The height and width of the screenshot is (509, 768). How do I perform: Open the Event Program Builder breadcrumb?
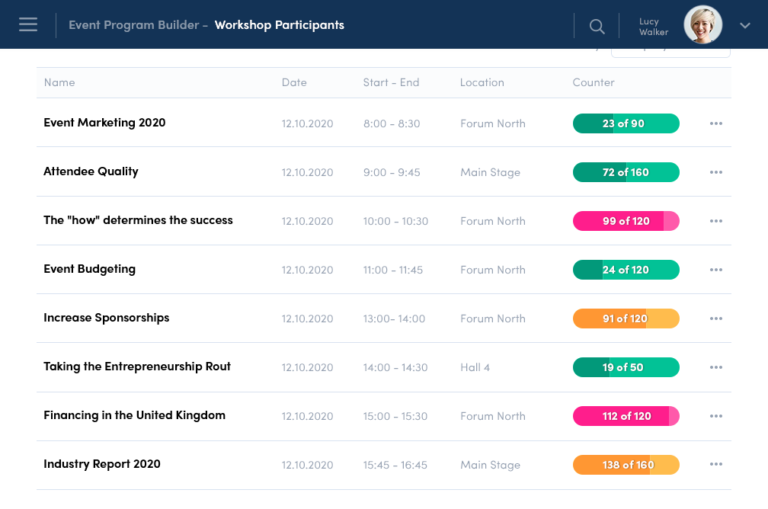click(x=133, y=25)
